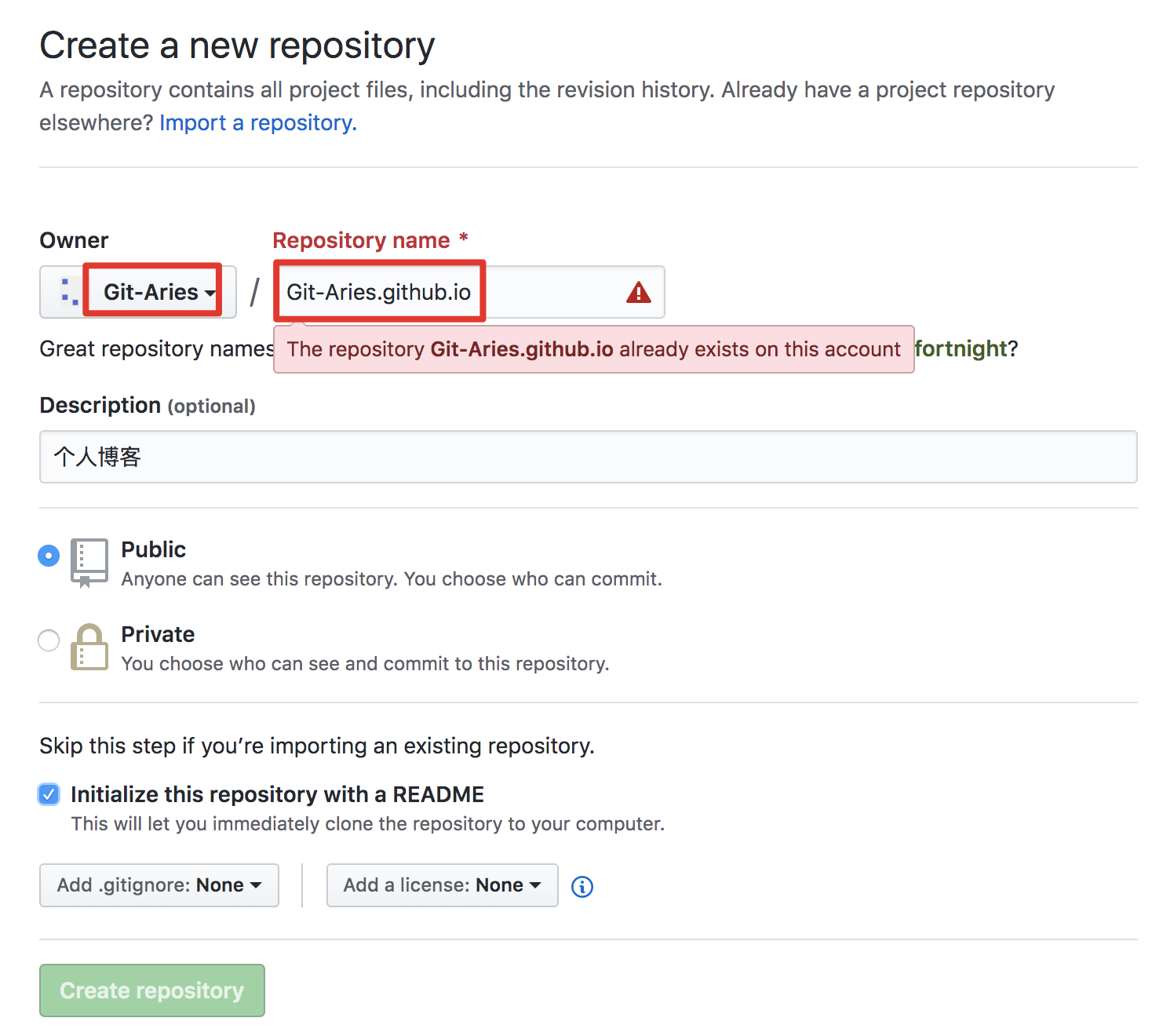Click the red warning triangle icon

[639, 293]
